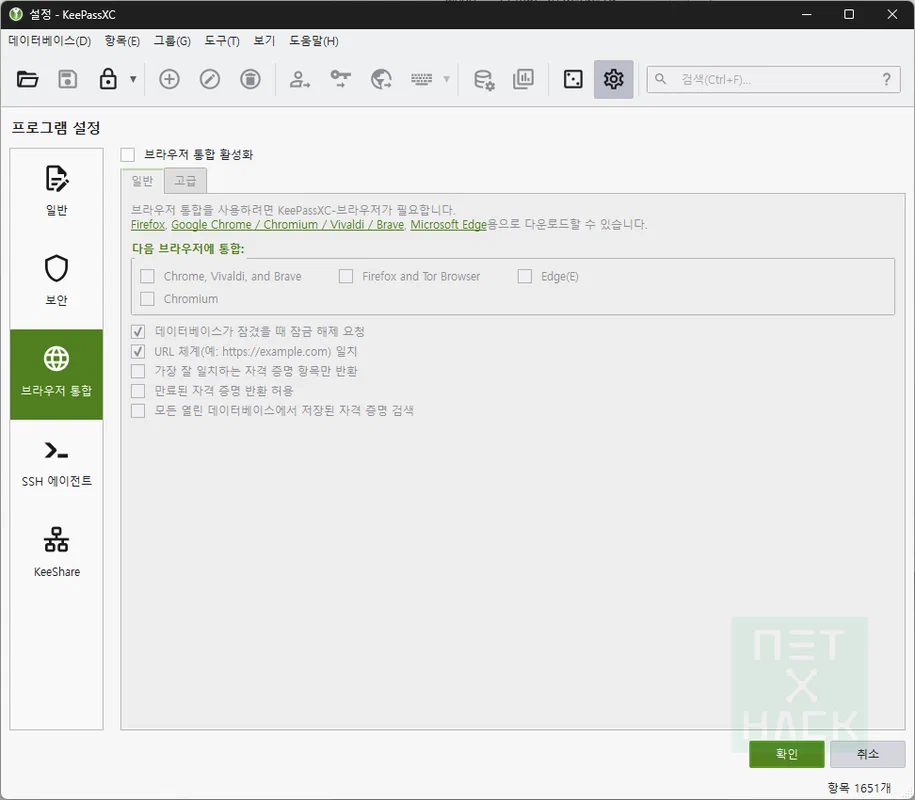Lock database with the padlock icon

point(108,79)
